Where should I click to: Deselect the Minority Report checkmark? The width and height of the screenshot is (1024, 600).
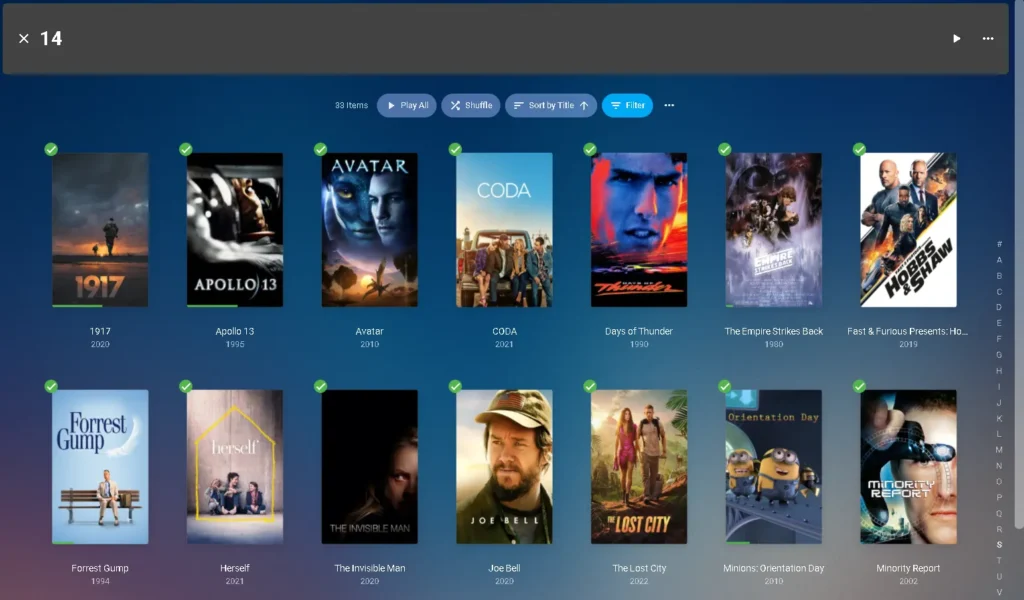(859, 387)
